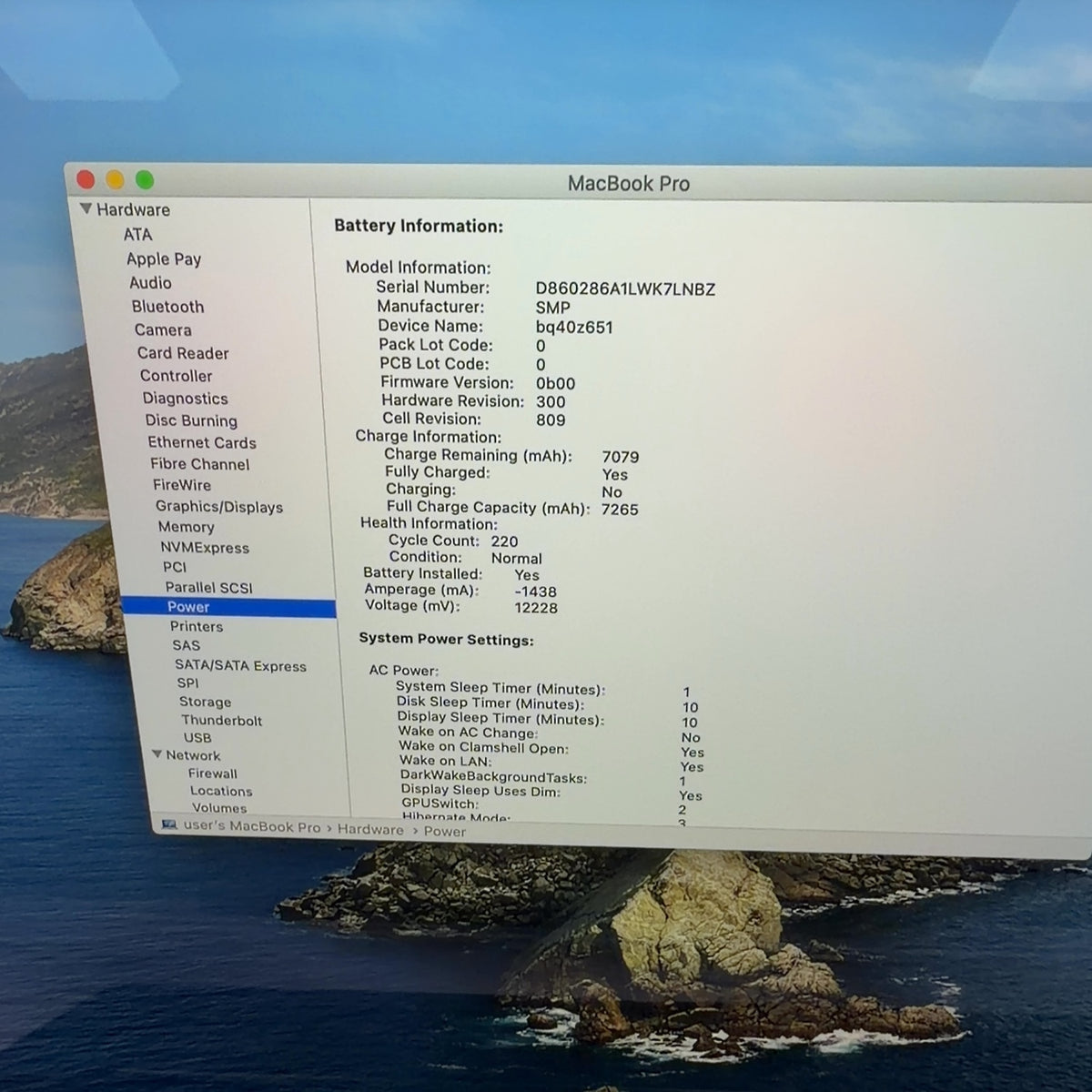The image size is (1092, 1092).
Task: Select SPI in the sidebar
Action: click(x=187, y=683)
